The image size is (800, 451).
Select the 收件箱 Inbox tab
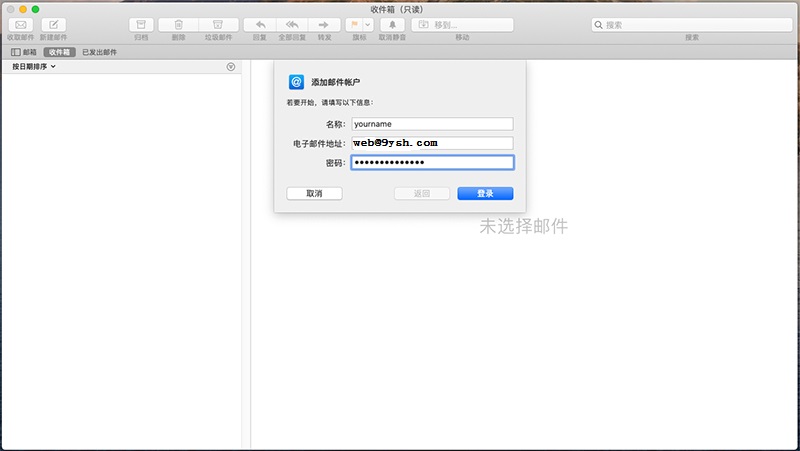(x=60, y=51)
